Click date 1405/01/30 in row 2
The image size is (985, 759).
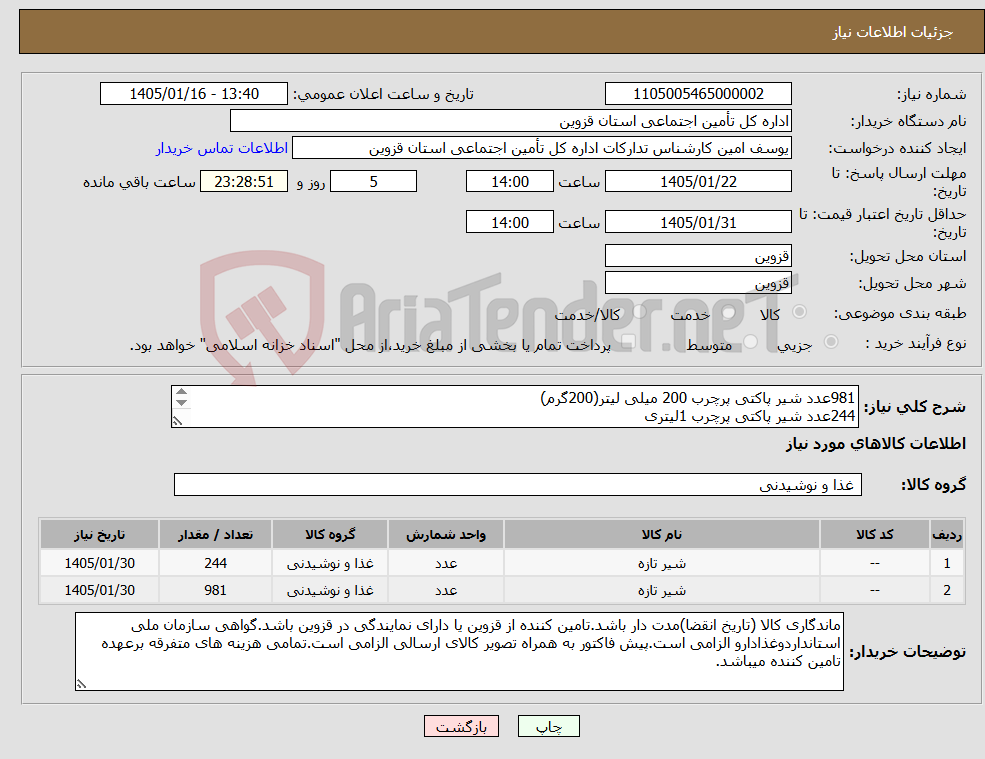[99, 591]
